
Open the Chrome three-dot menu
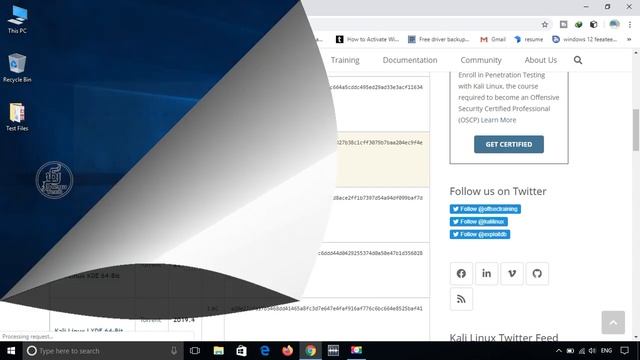click(x=631, y=24)
